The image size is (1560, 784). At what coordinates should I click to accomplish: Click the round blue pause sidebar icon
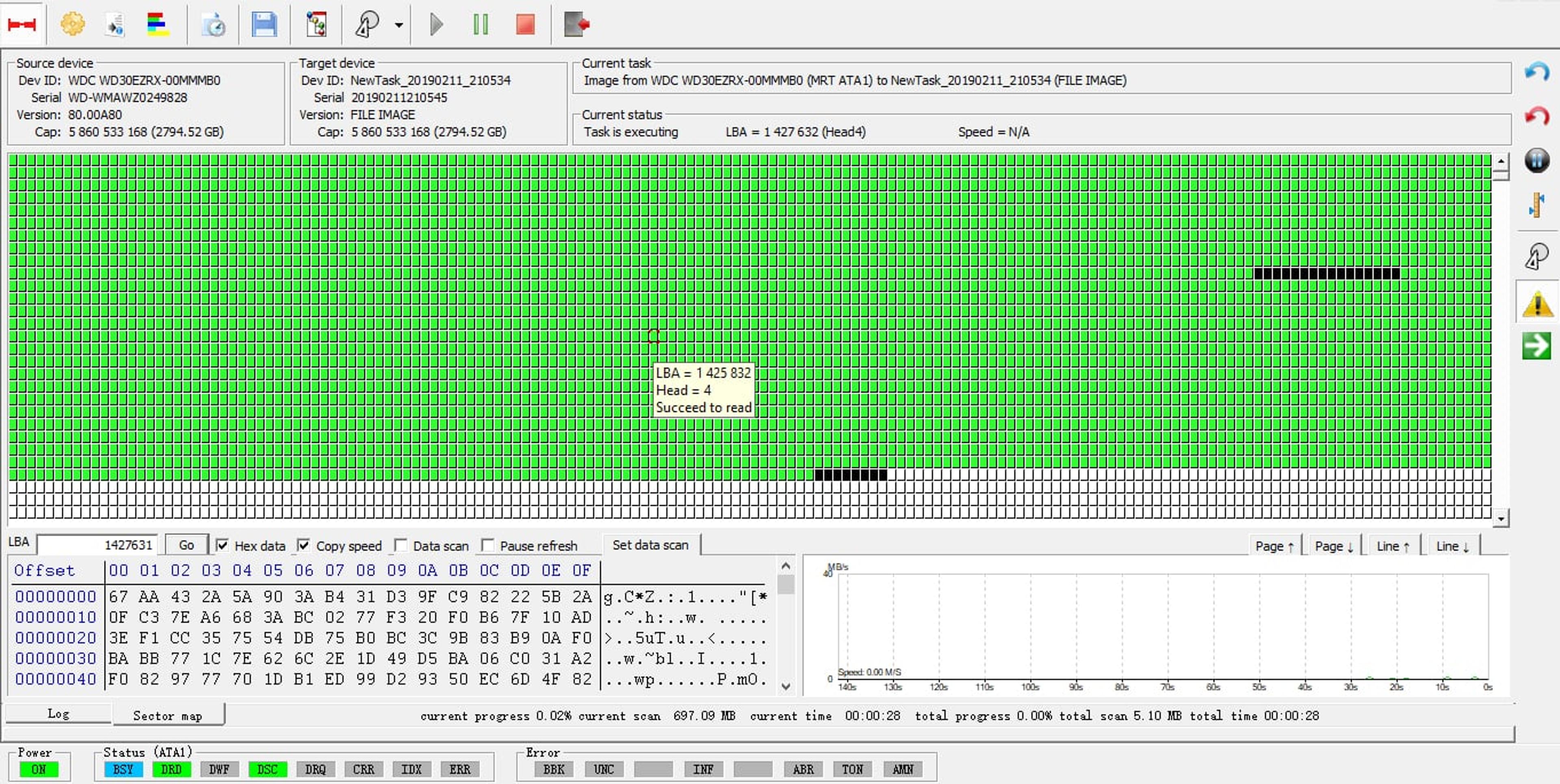1536,160
